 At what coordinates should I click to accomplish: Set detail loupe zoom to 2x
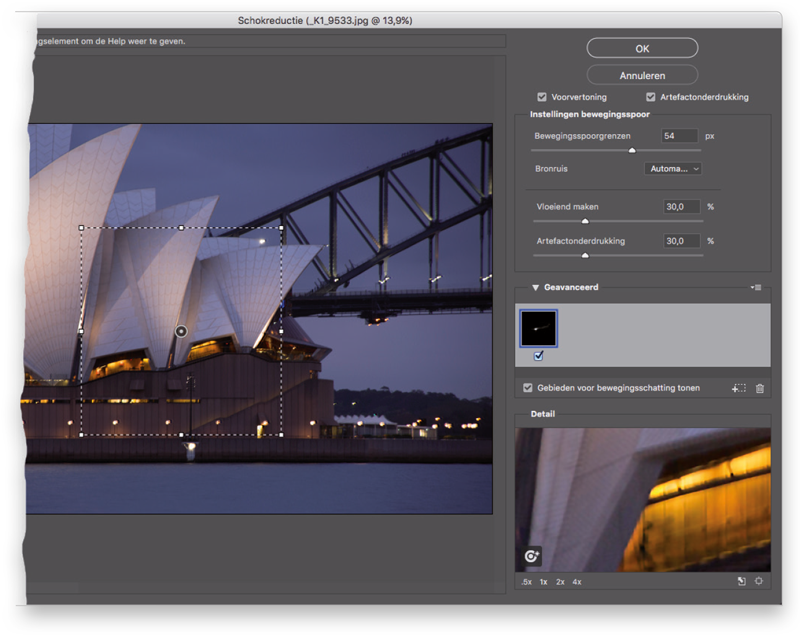560,582
